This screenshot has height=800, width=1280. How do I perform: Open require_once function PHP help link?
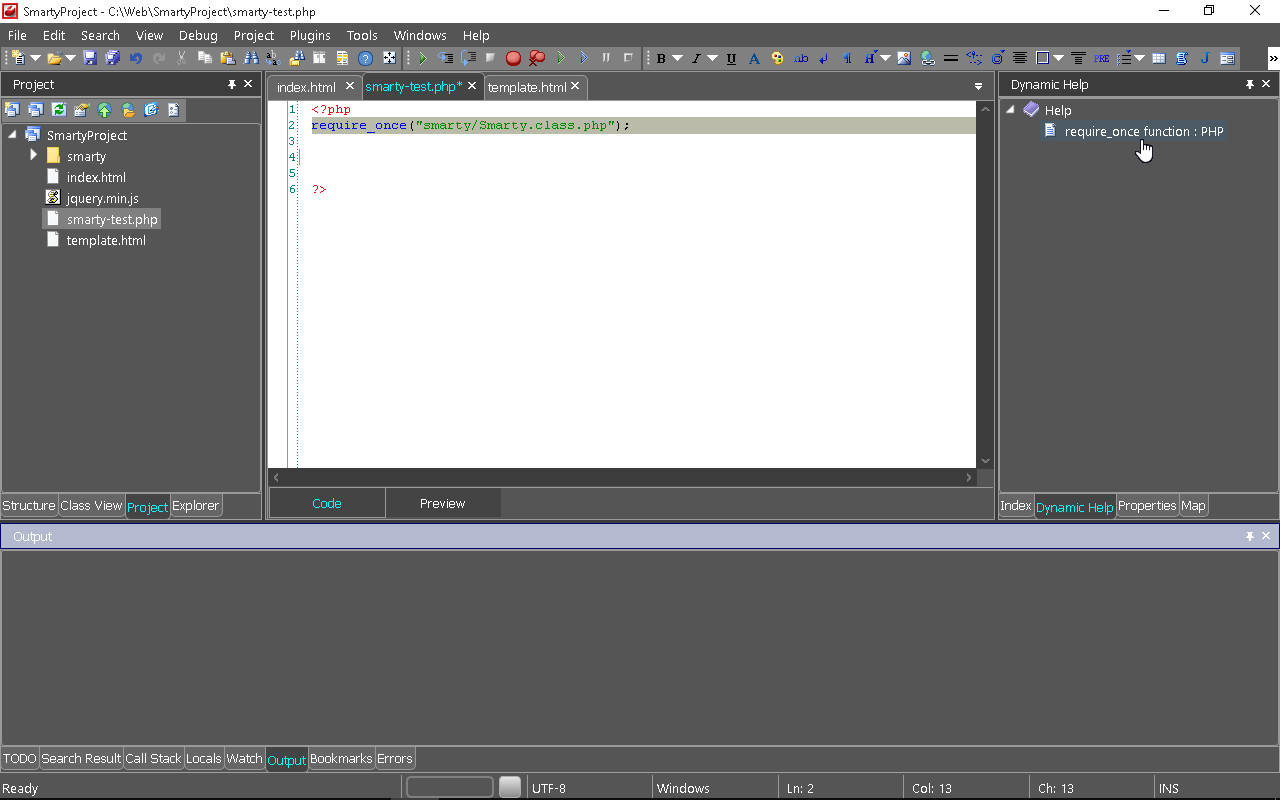1144,131
